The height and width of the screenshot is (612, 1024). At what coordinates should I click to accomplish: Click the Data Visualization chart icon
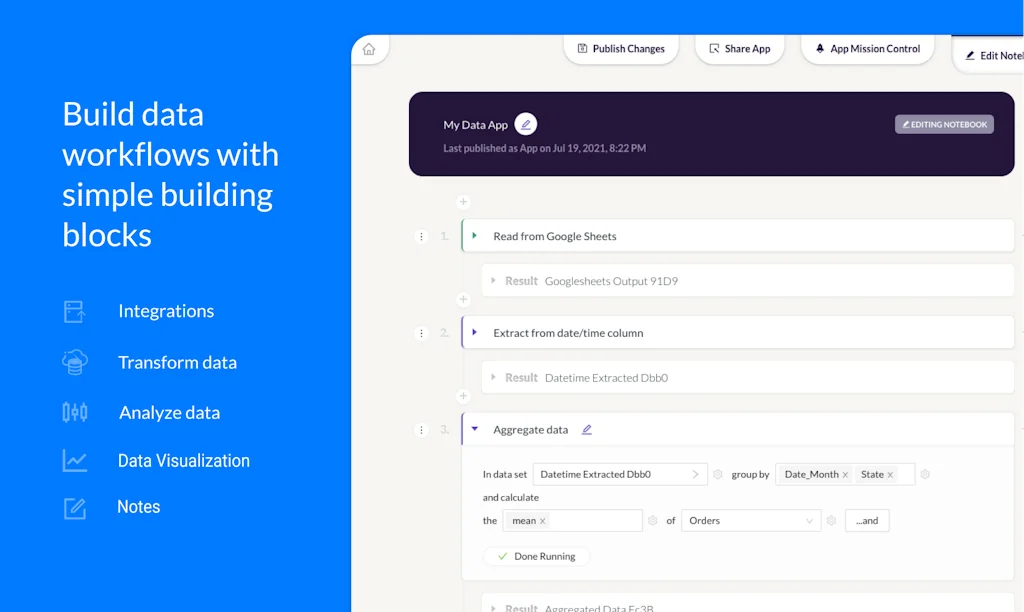point(75,460)
